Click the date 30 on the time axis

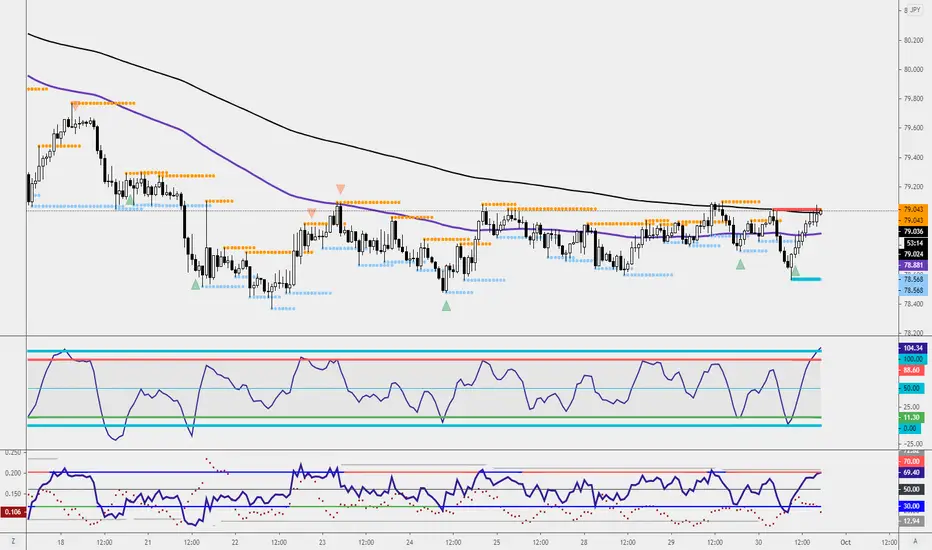tap(758, 542)
